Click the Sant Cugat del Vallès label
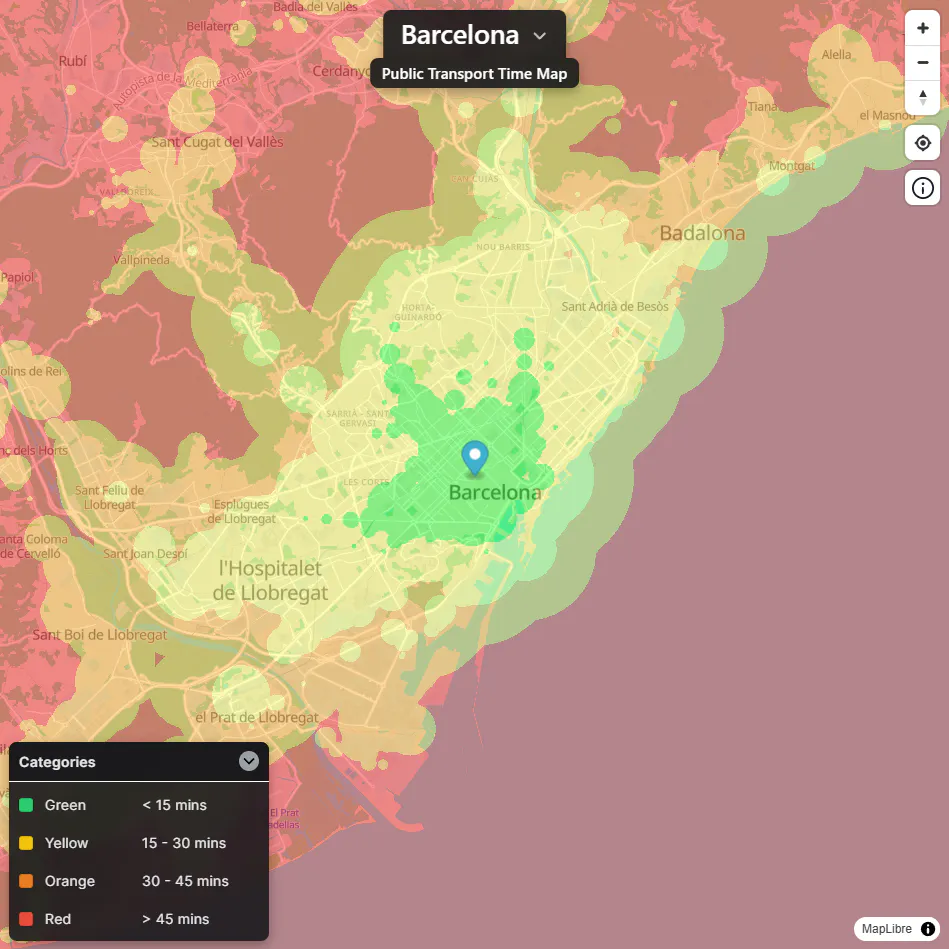 pos(217,142)
